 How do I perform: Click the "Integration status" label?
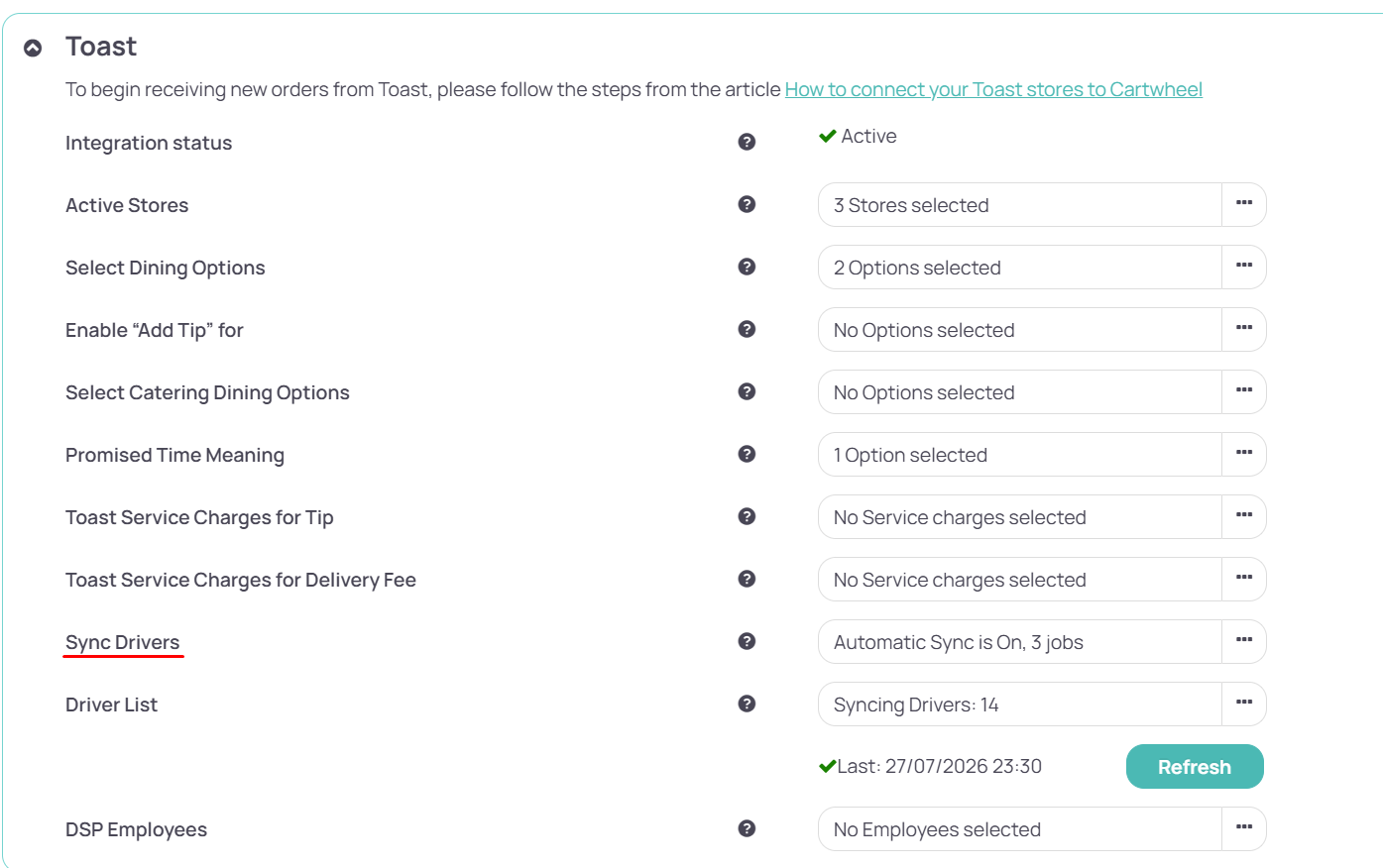[149, 143]
